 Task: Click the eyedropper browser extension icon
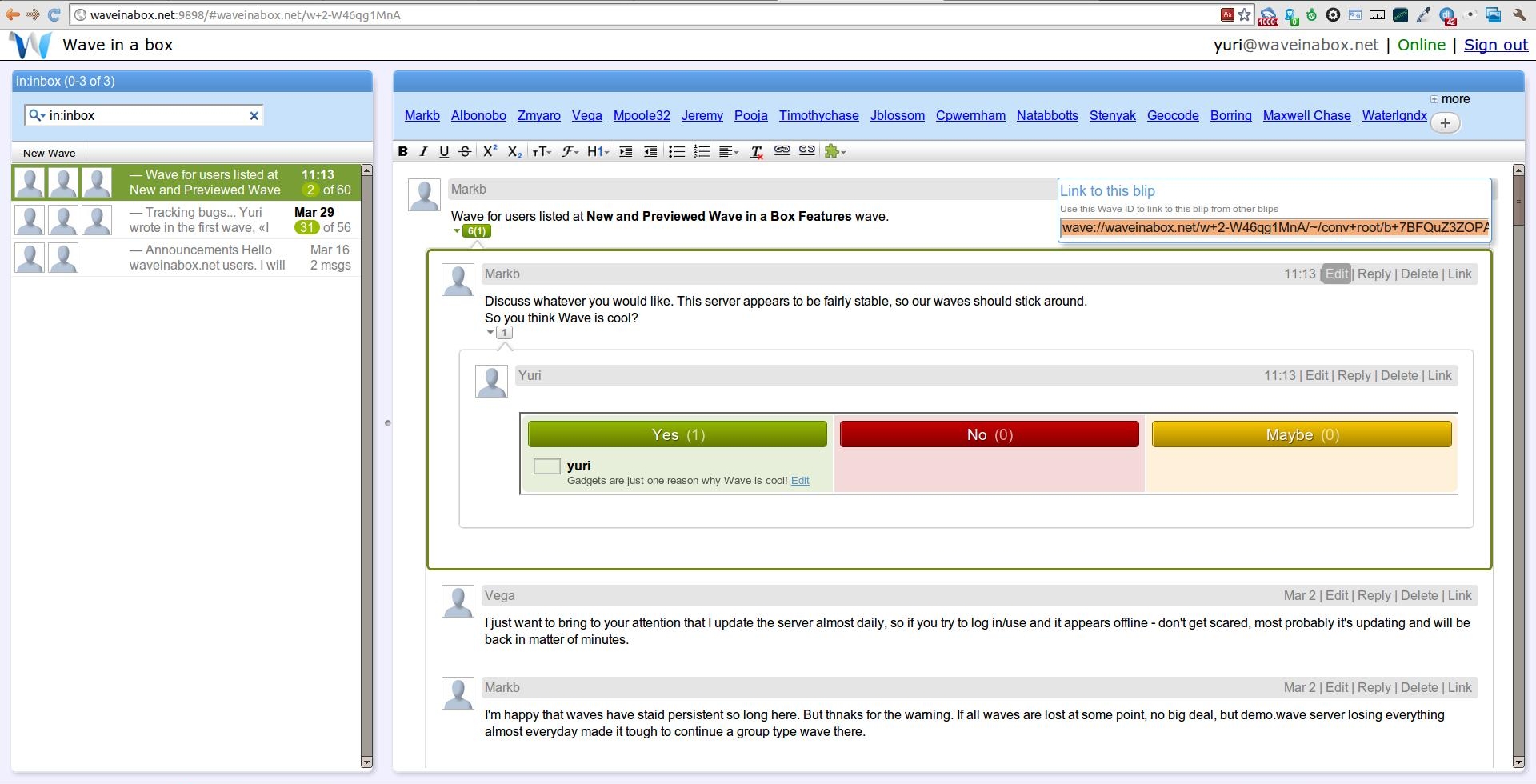click(1423, 14)
